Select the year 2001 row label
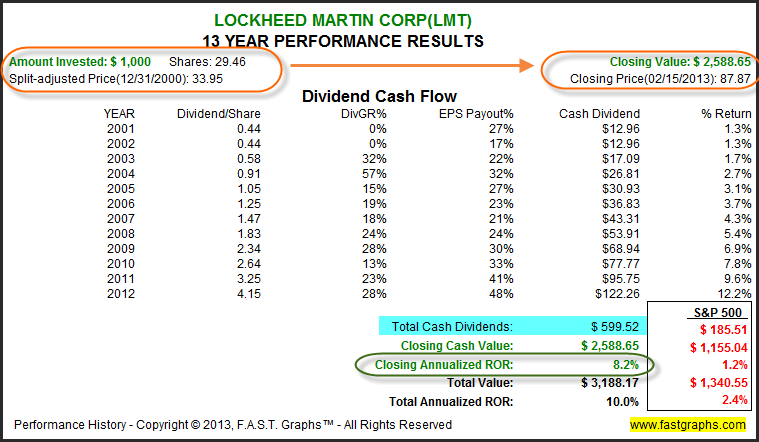The image size is (759, 442). click(x=121, y=129)
